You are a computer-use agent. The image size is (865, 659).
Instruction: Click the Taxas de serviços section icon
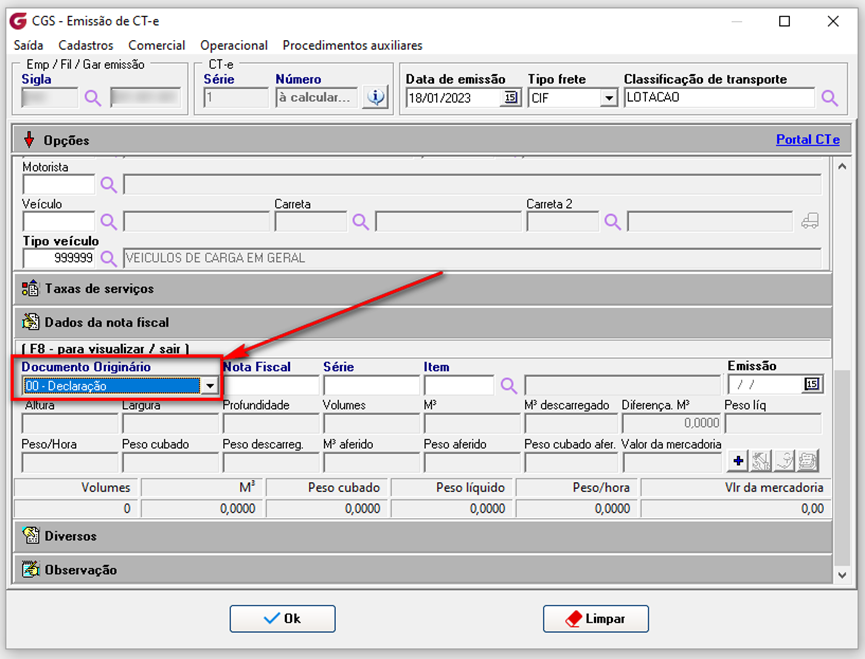(30, 288)
